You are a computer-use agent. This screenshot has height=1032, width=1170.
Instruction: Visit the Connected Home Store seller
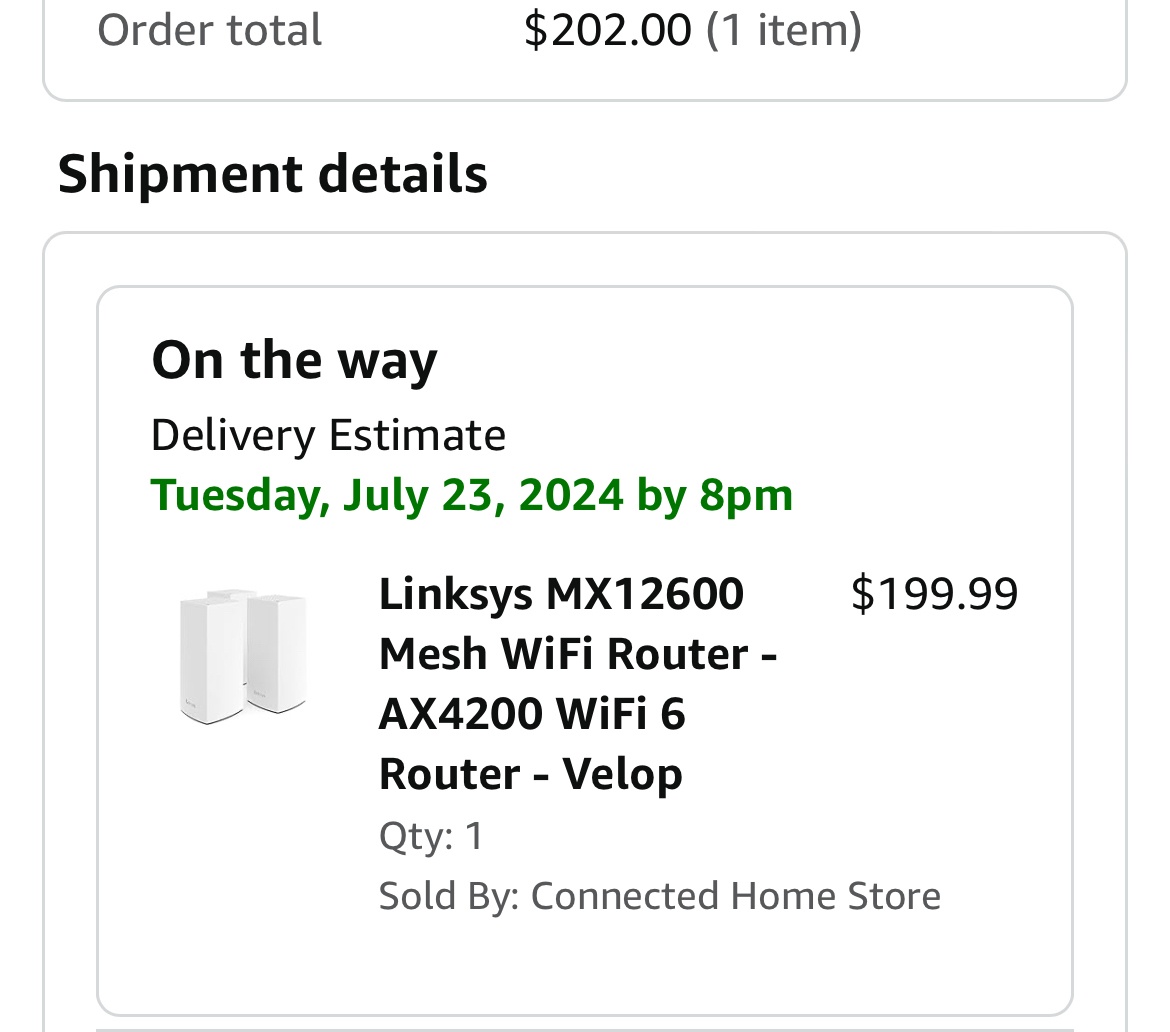point(735,896)
